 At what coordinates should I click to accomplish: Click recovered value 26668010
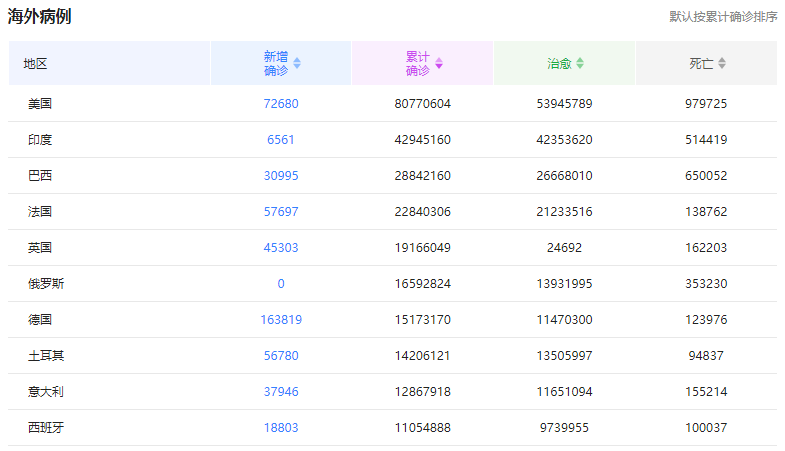(564, 176)
